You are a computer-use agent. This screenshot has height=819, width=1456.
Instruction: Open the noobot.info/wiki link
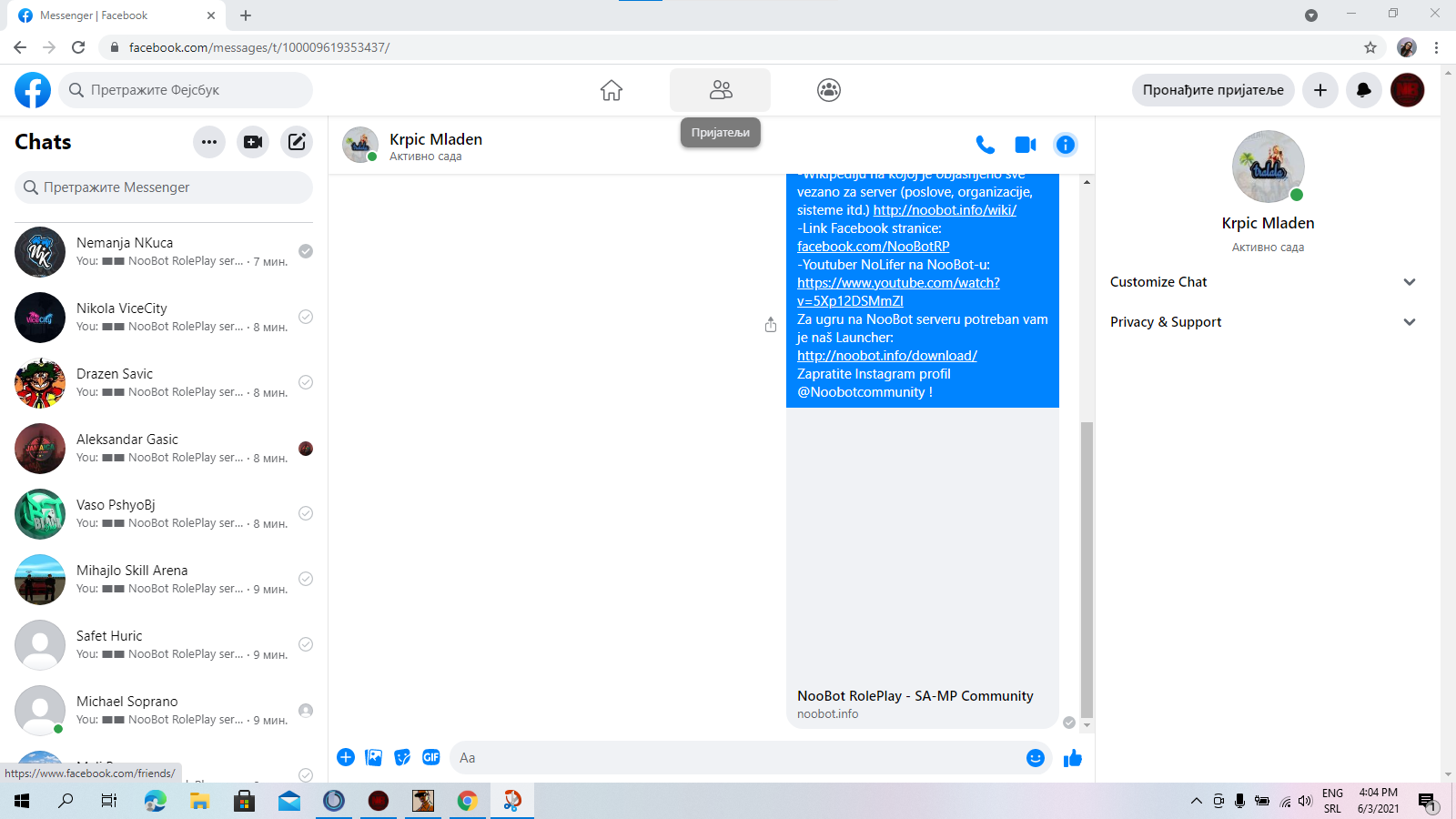point(945,210)
